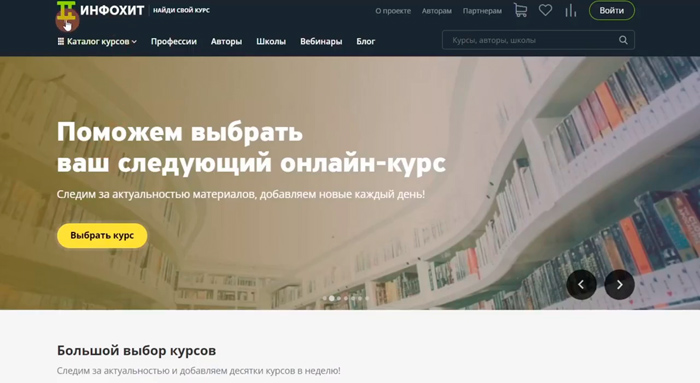Click the search magnifier icon
The image size is (700, 383).
pyautogui.click(x=623, y=40)
